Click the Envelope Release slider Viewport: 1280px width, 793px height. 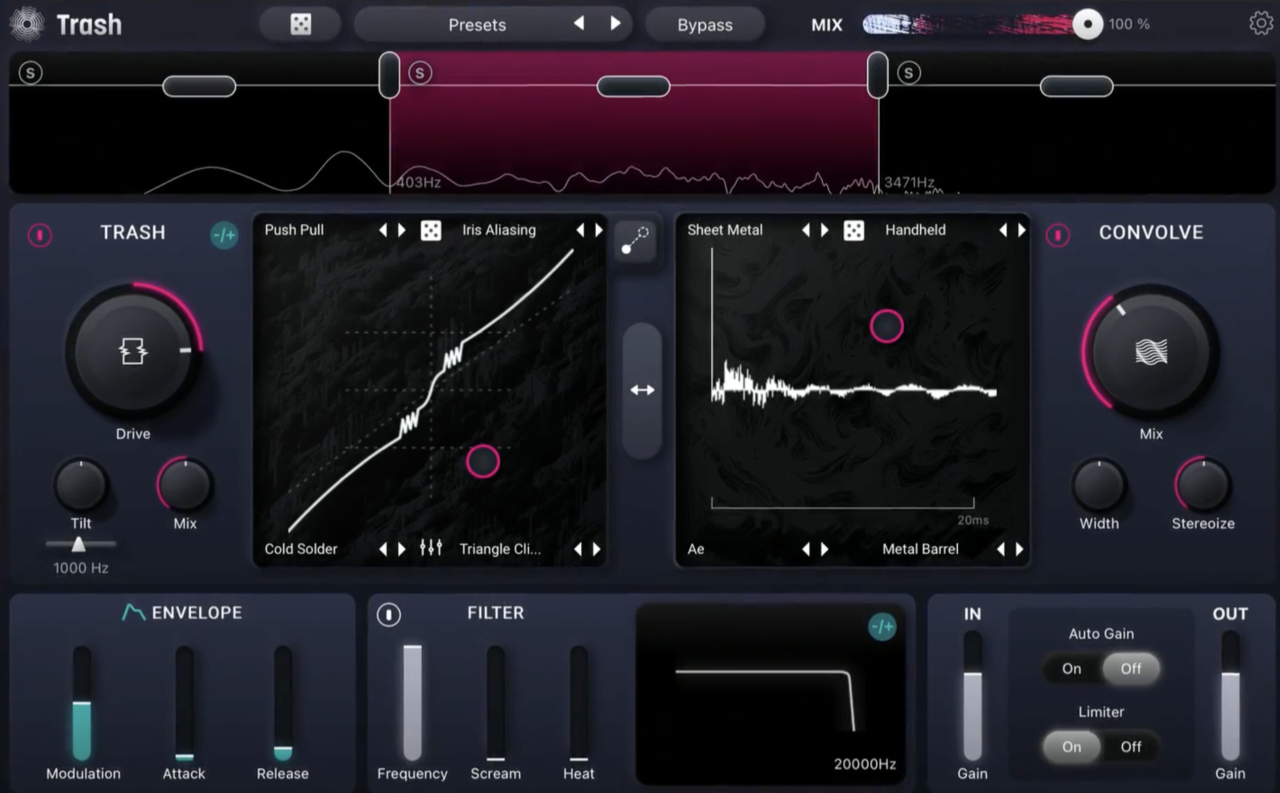[x=283, y=703]
